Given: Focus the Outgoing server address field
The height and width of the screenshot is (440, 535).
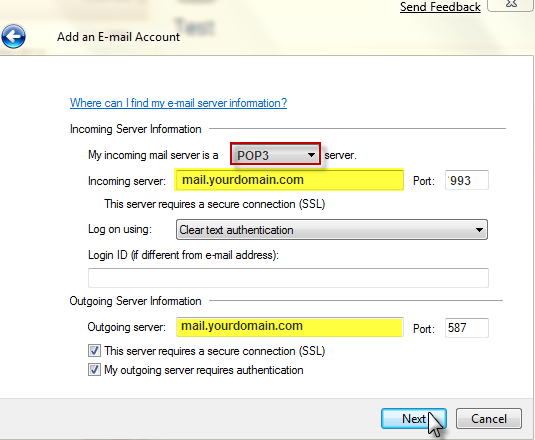Looking at the screenshot, I should tap(290, 327).
